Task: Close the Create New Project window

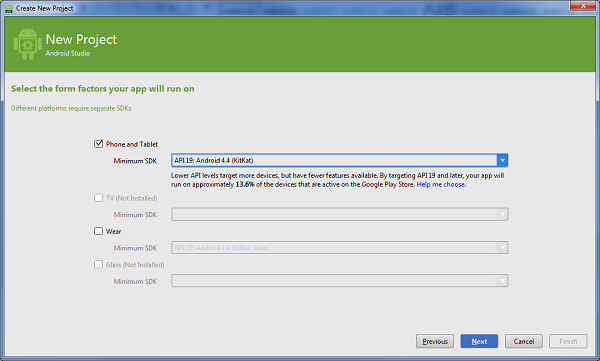Action: (583, 5)
